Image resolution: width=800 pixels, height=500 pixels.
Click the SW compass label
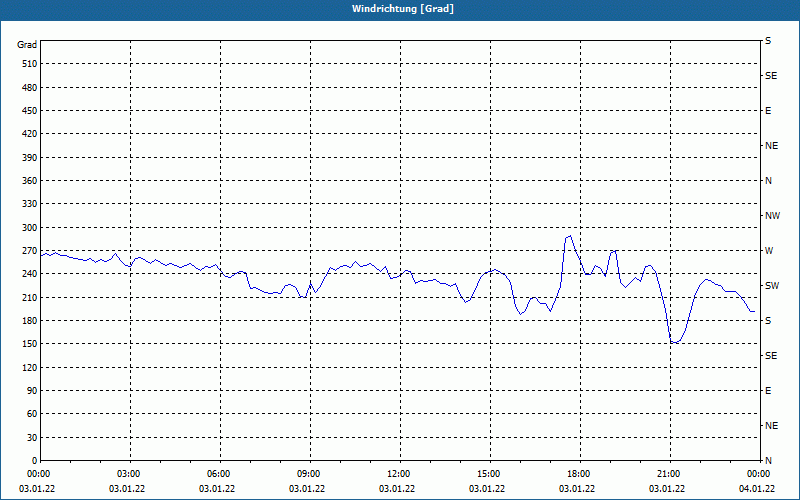tap(772, 286)
